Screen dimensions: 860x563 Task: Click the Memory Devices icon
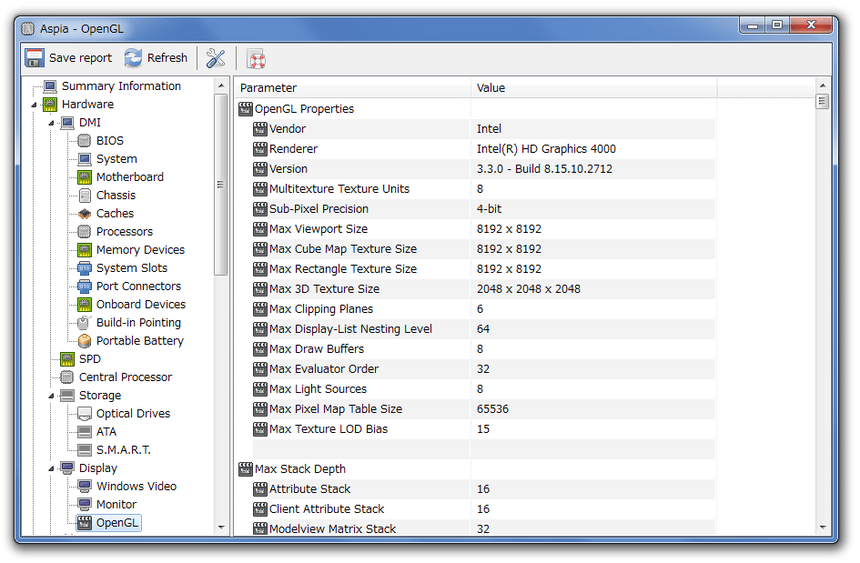[84, 250]
